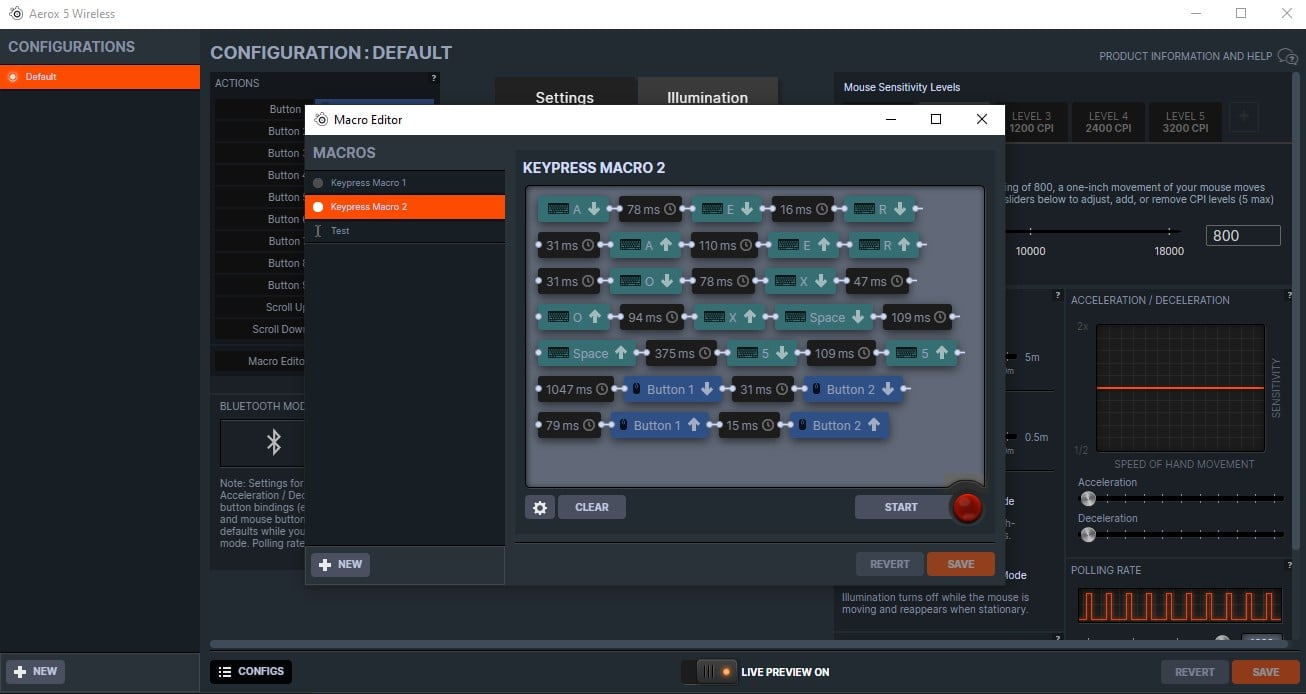The width and height of the screenshot is (1306, 694).
Task: Select the Test macro entry
Action: point(340,231)
